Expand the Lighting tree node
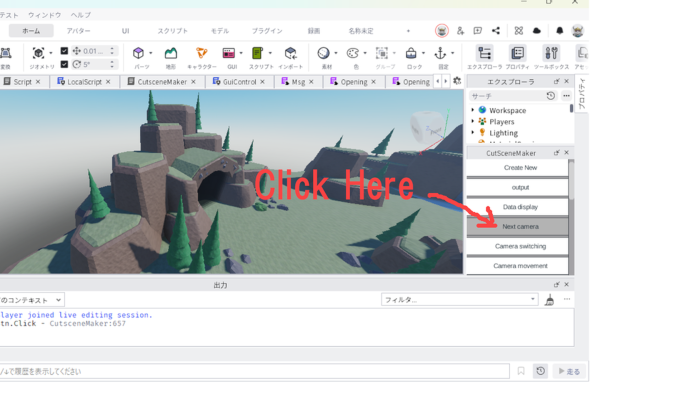This screenshot has height=394, width=700. point(473,133)
